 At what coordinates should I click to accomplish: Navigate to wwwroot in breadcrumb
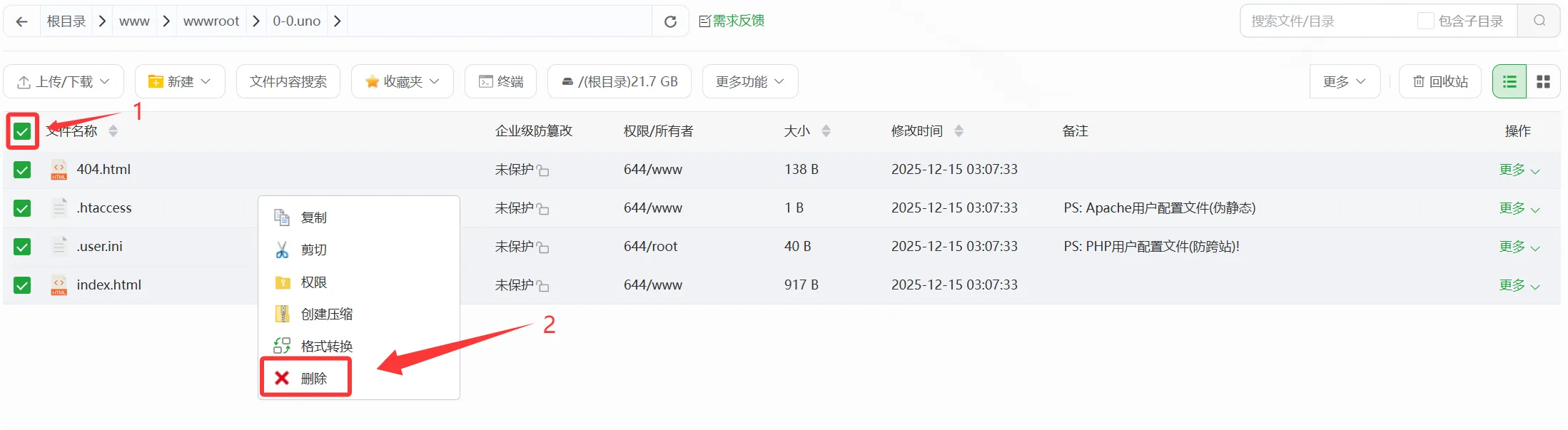pyautogui.click(x=211, y=21)
